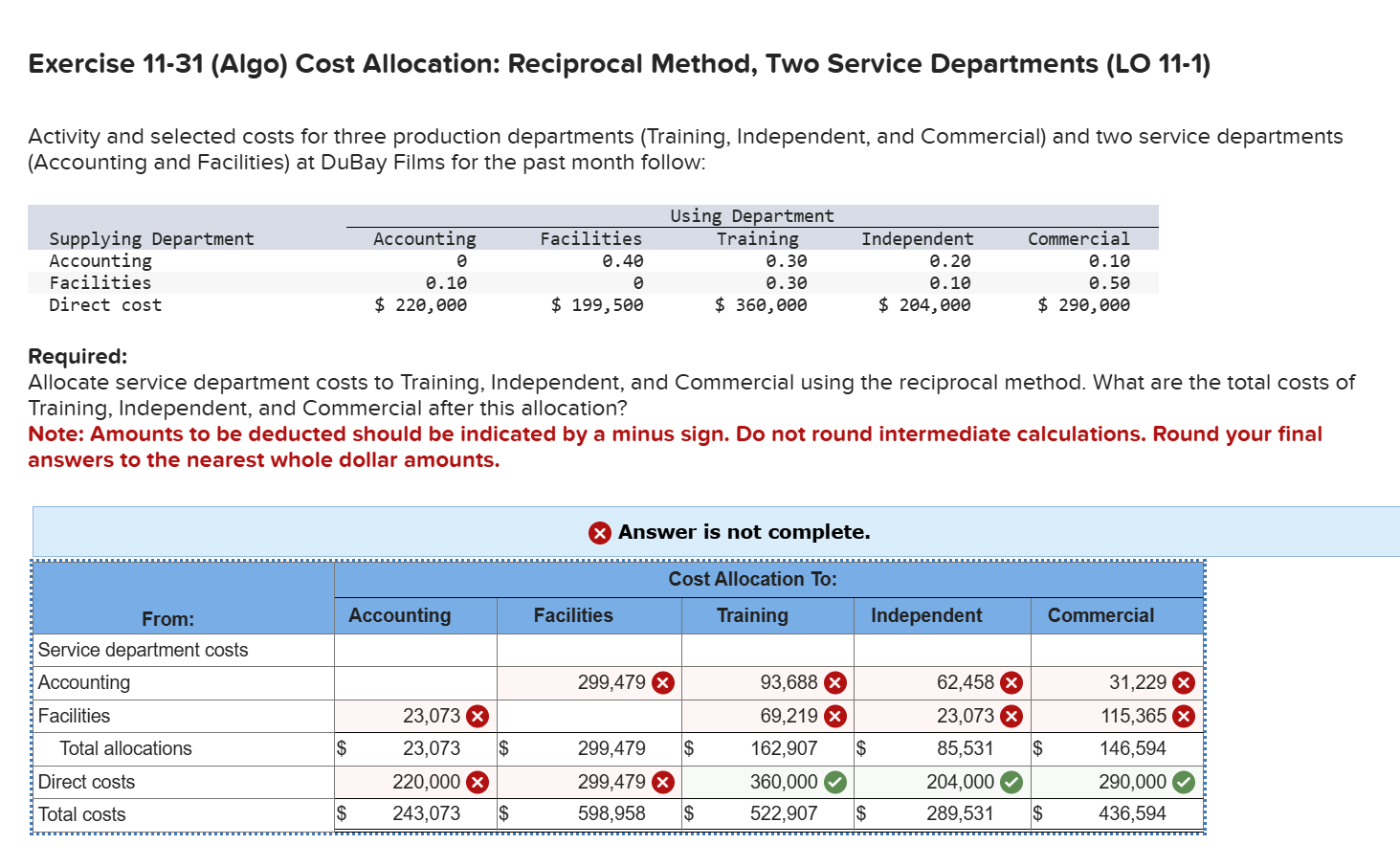
Task: Click the red X next to Commercial's 31,229 value
Action: (x=1184, y=682)
